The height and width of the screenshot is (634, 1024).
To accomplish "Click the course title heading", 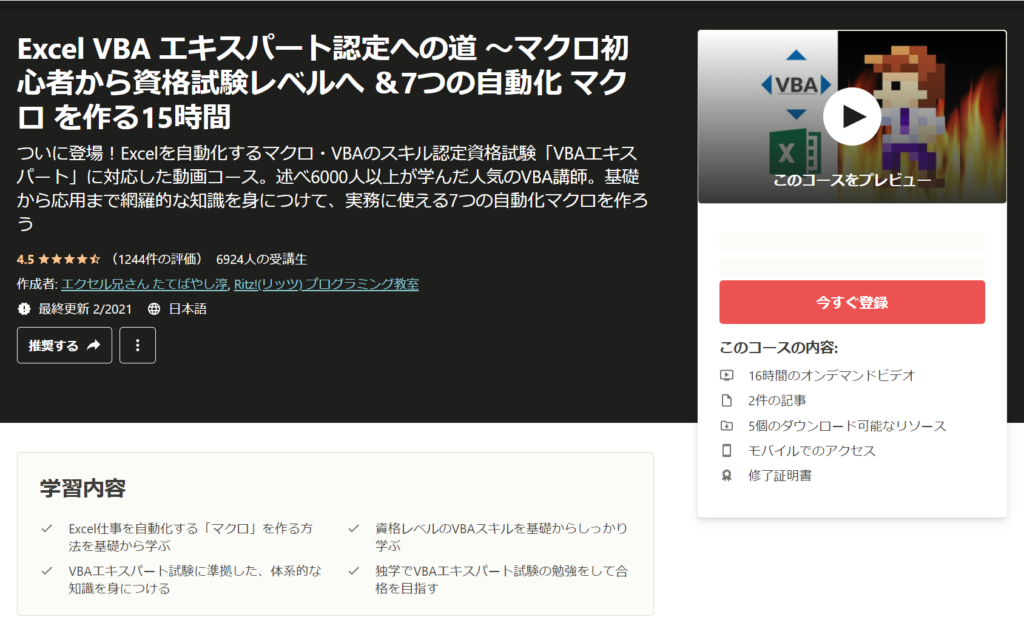I will (x=323, y=82).
